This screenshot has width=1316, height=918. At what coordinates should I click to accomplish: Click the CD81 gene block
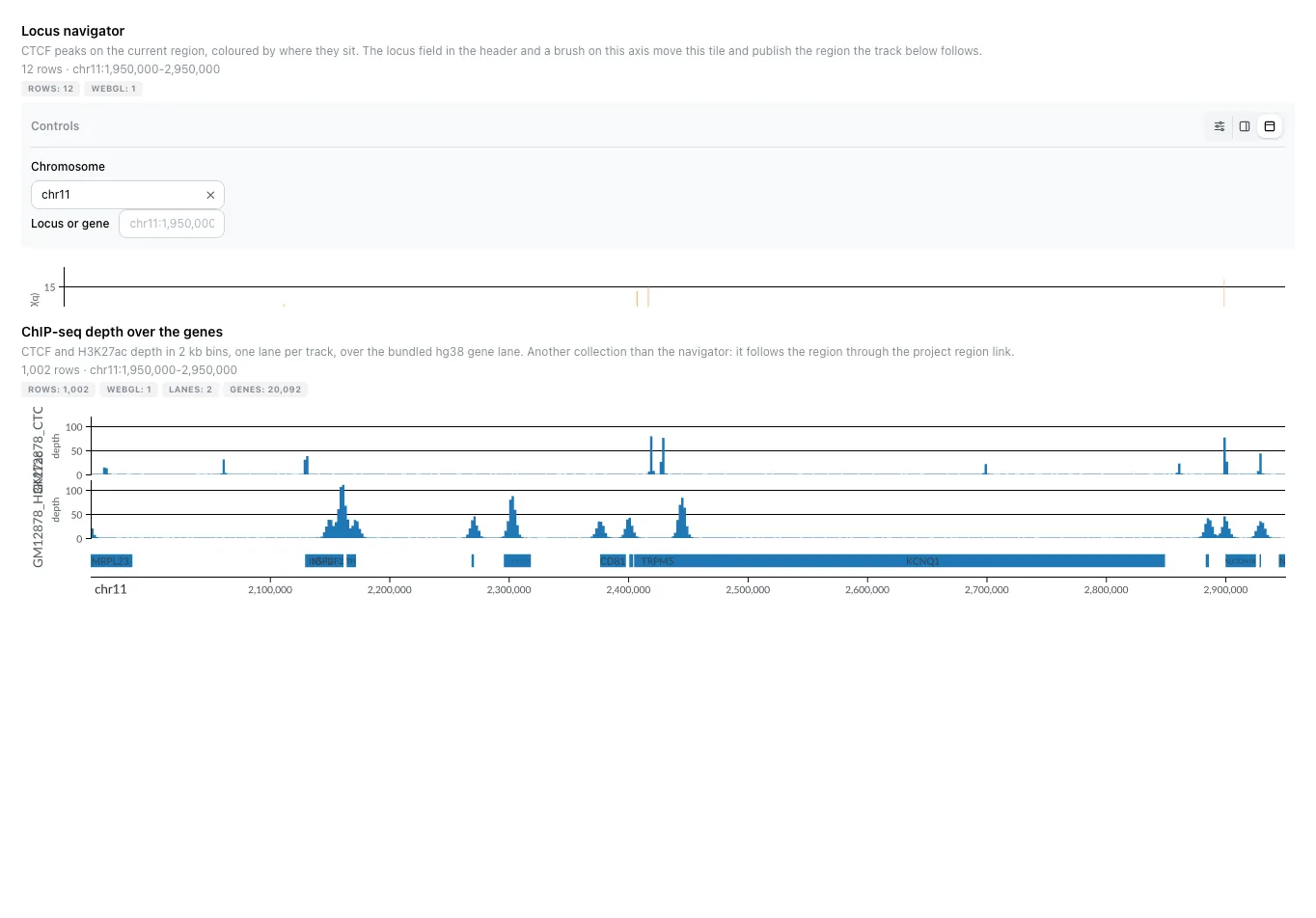pos(613,561)
